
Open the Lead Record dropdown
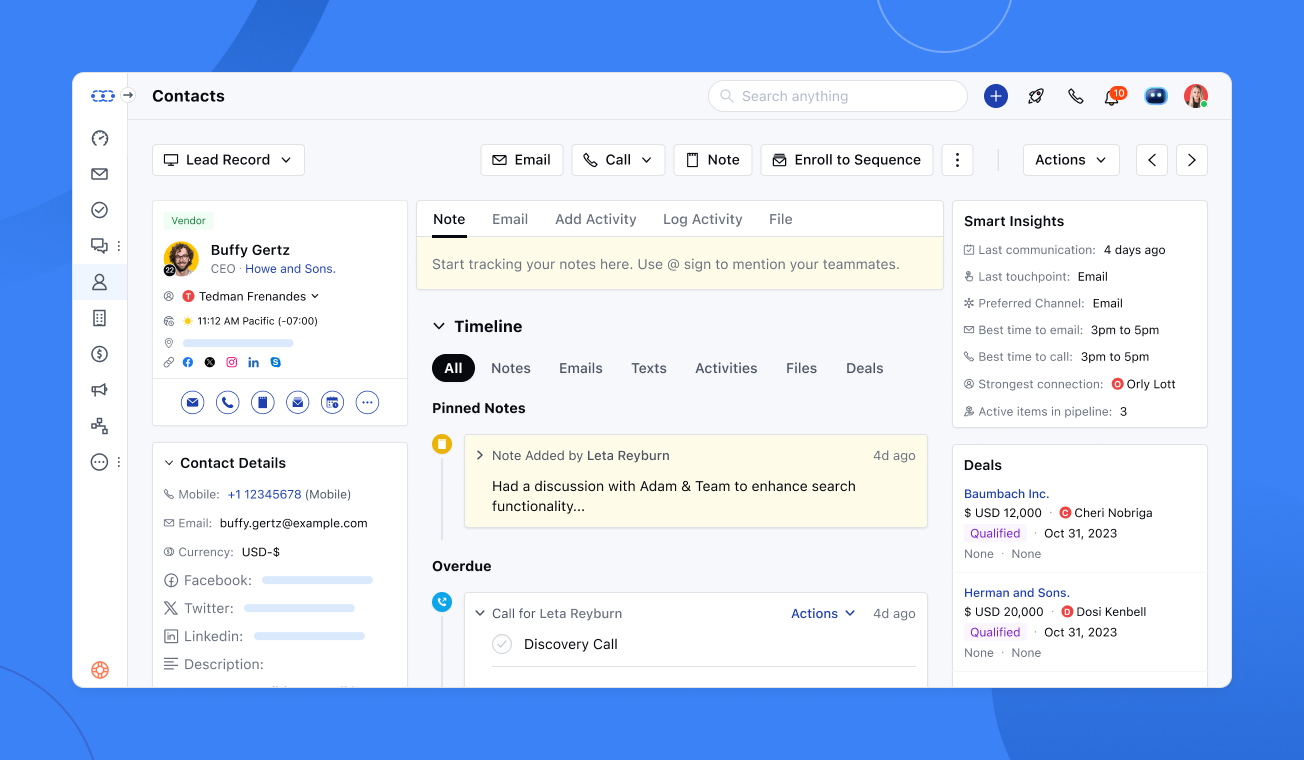228,159
